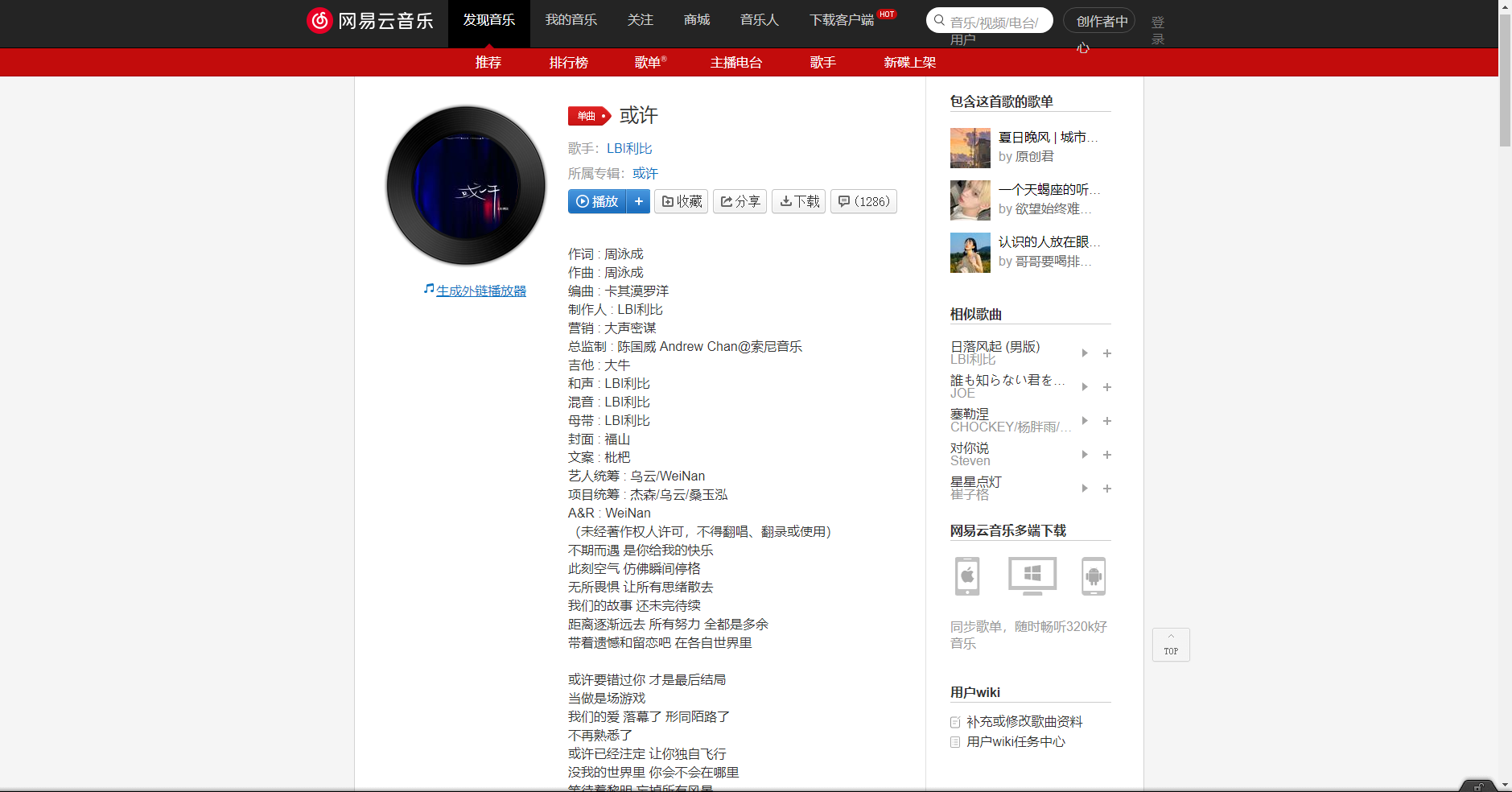1512x792 pixels.
Task: Open 生成外链播放器 link
Action: [480, 291]
